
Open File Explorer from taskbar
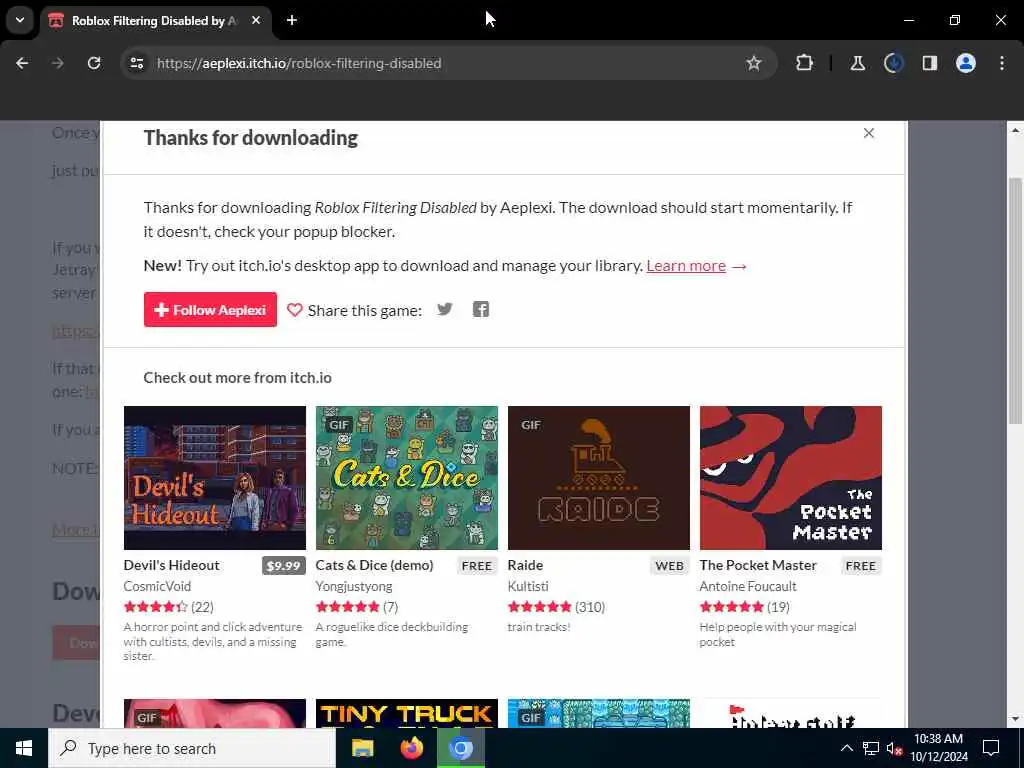[x=362, y=748]
